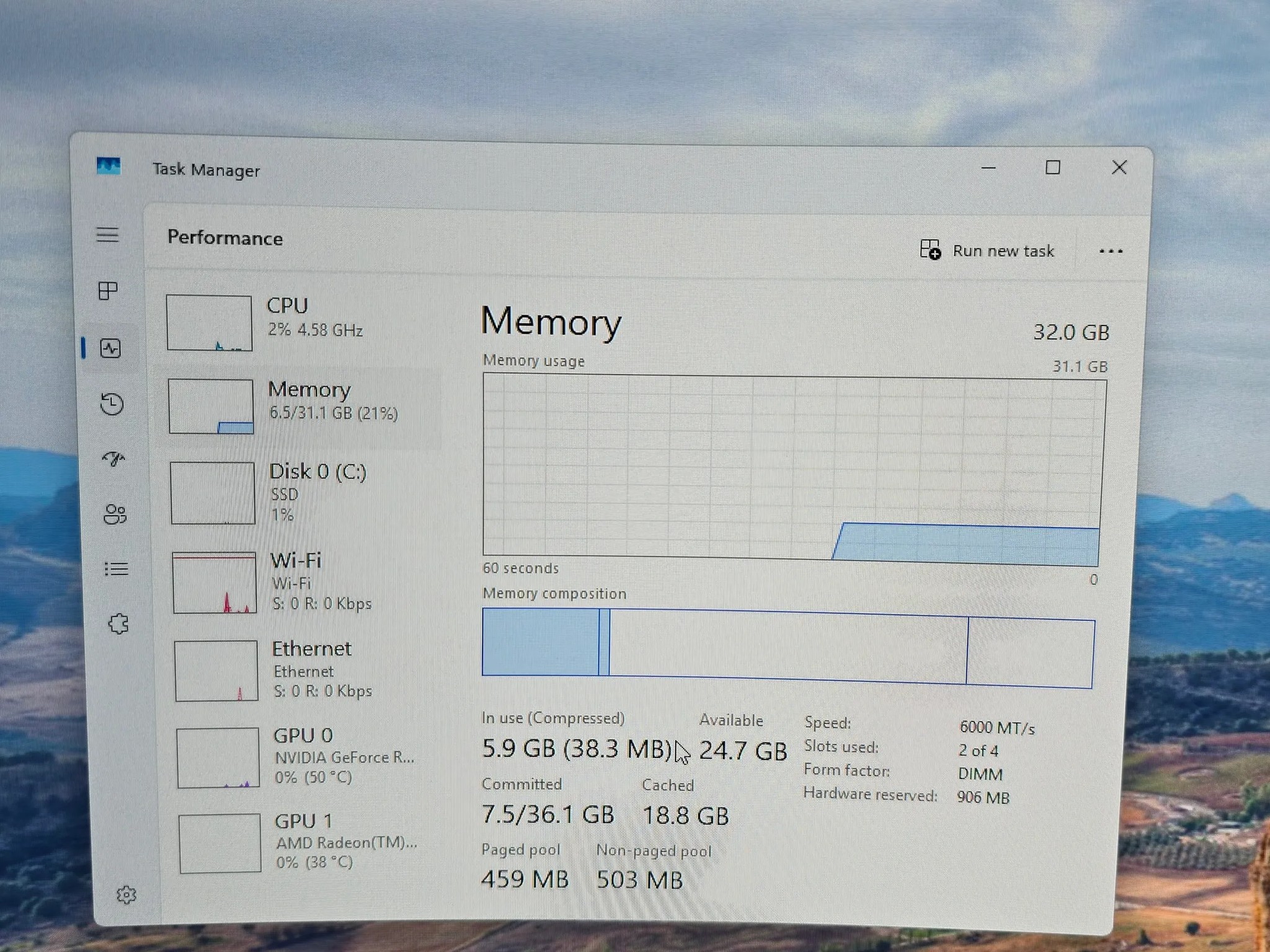Maximize the Task Manager window
Image resolution: width=1270 pixels, height=952 pixels.
1052,167
